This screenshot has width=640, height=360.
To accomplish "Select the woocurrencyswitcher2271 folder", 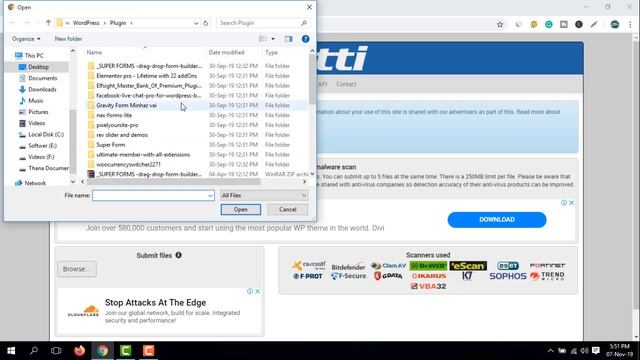I will coord(128,164).
